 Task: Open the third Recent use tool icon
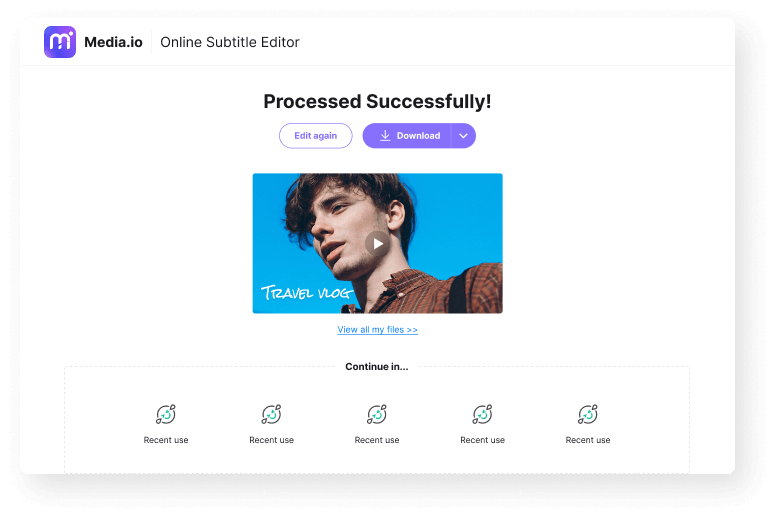[377, 414]
